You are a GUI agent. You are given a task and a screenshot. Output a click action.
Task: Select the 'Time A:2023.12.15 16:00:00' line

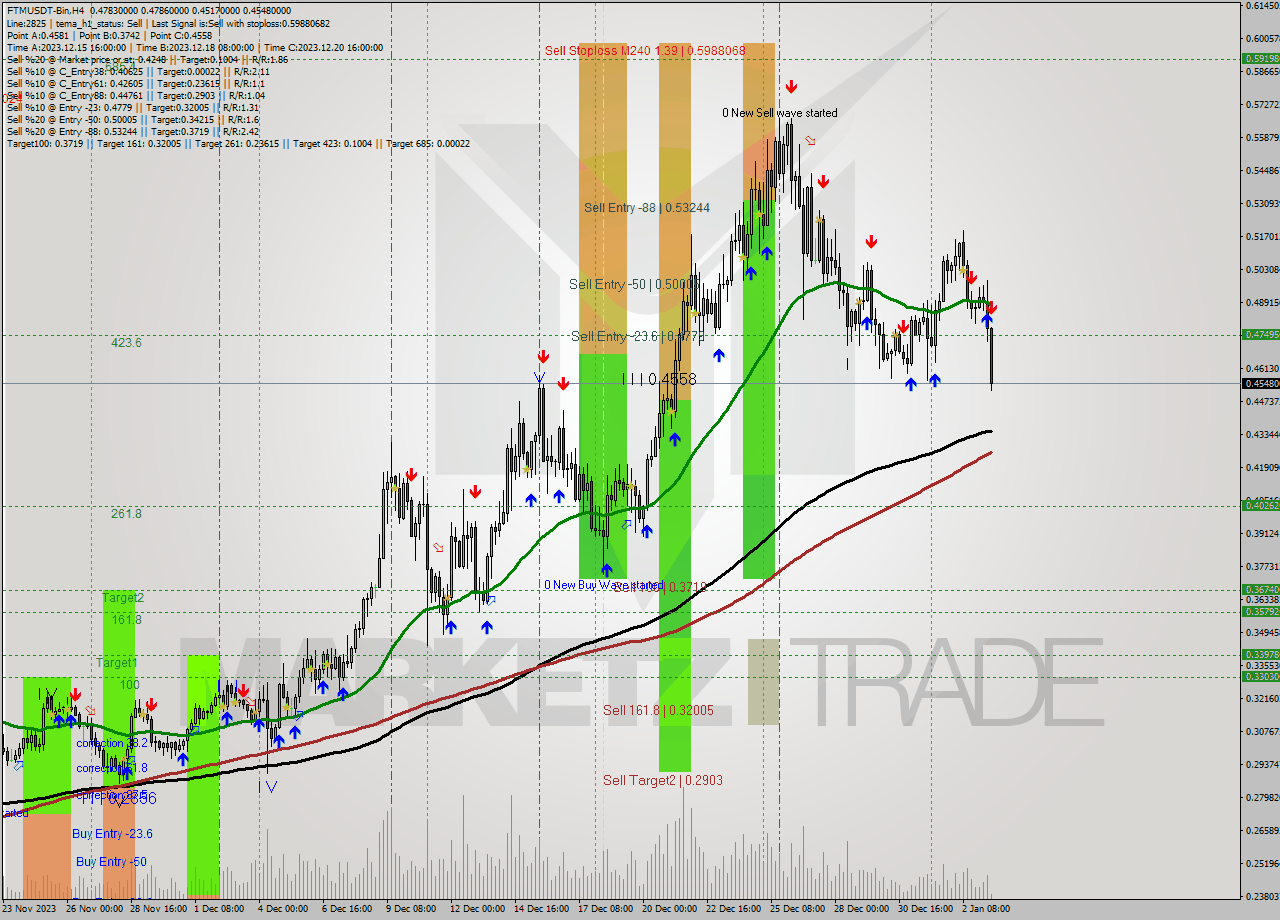195,47
